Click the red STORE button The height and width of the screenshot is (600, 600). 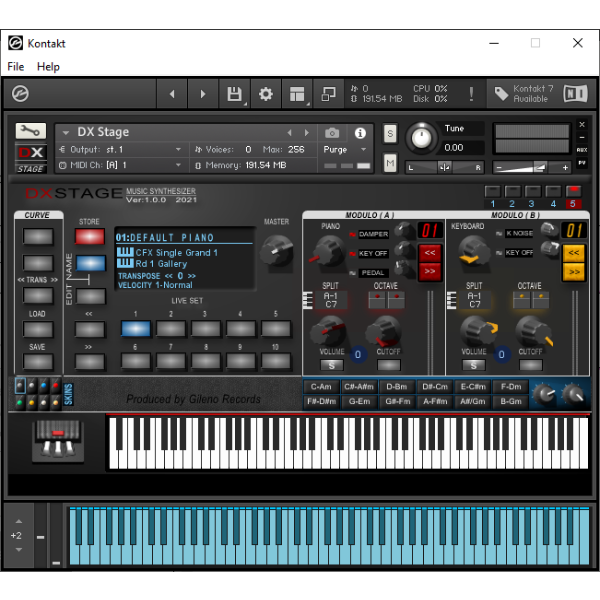point(90,236)
